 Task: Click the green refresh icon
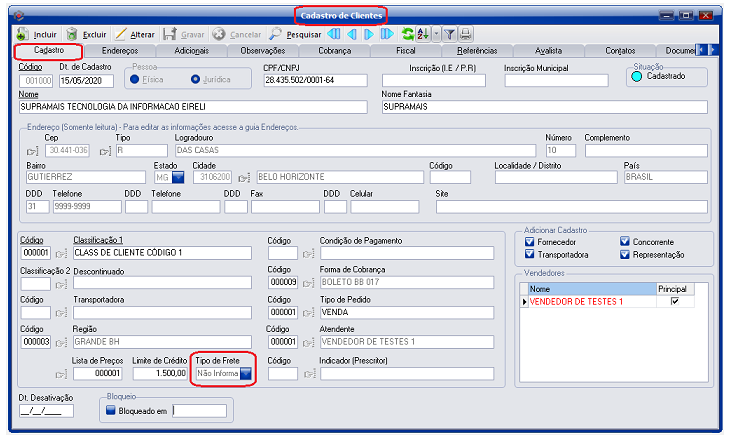point(407,34)
